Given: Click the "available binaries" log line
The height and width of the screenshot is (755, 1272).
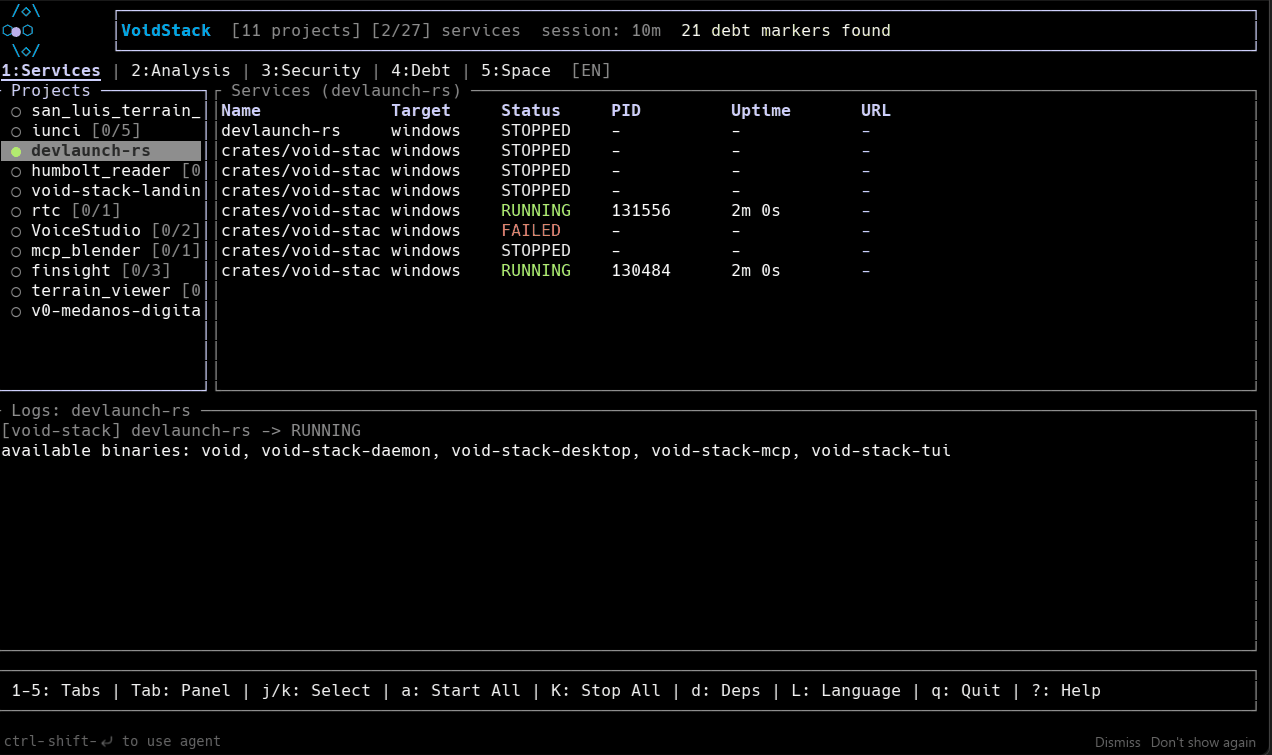Looking at the screenshot, I should (x=476, y=451).
